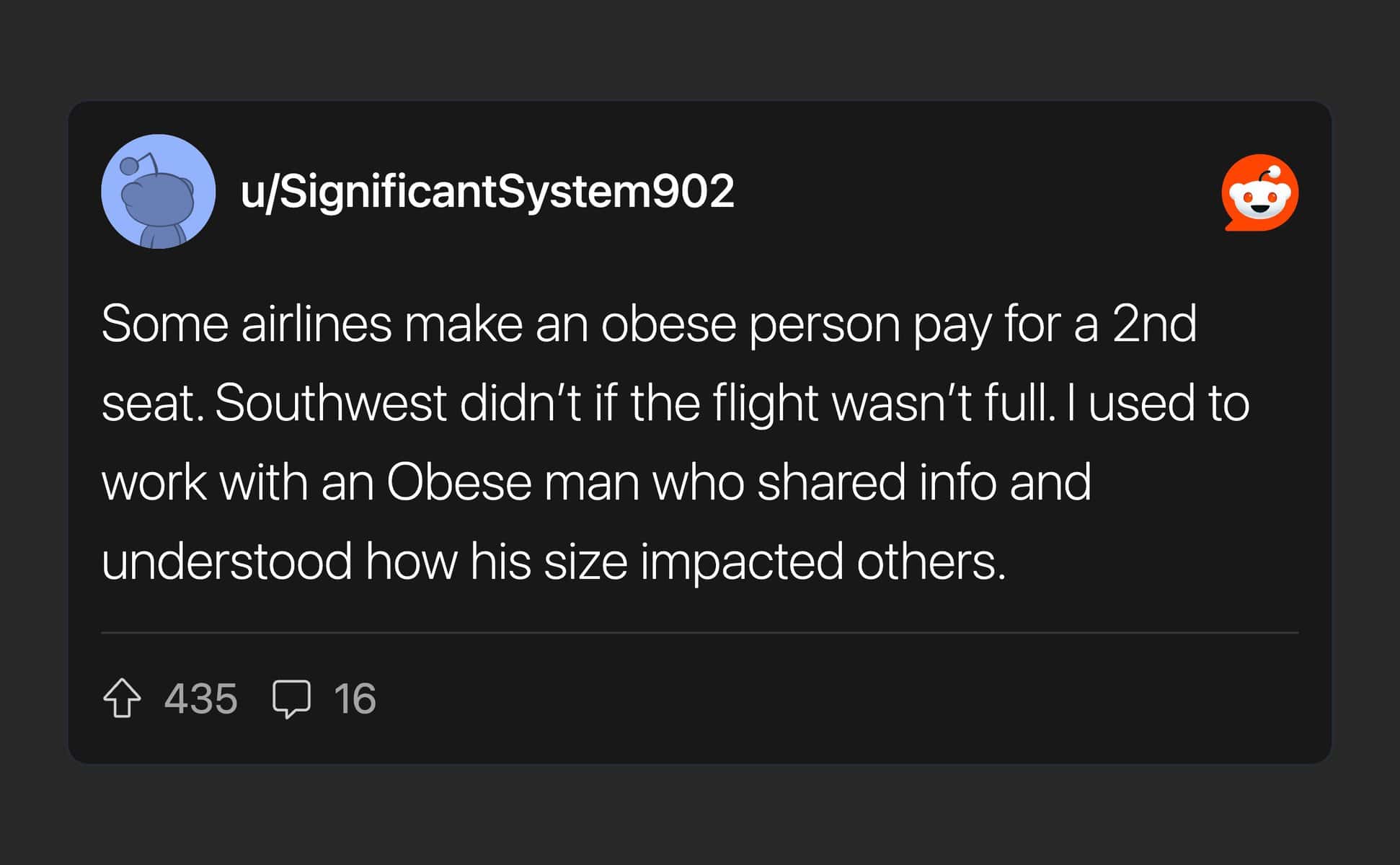
Task: Click "Some airlines" at the post start
Action: pos(247,324)
